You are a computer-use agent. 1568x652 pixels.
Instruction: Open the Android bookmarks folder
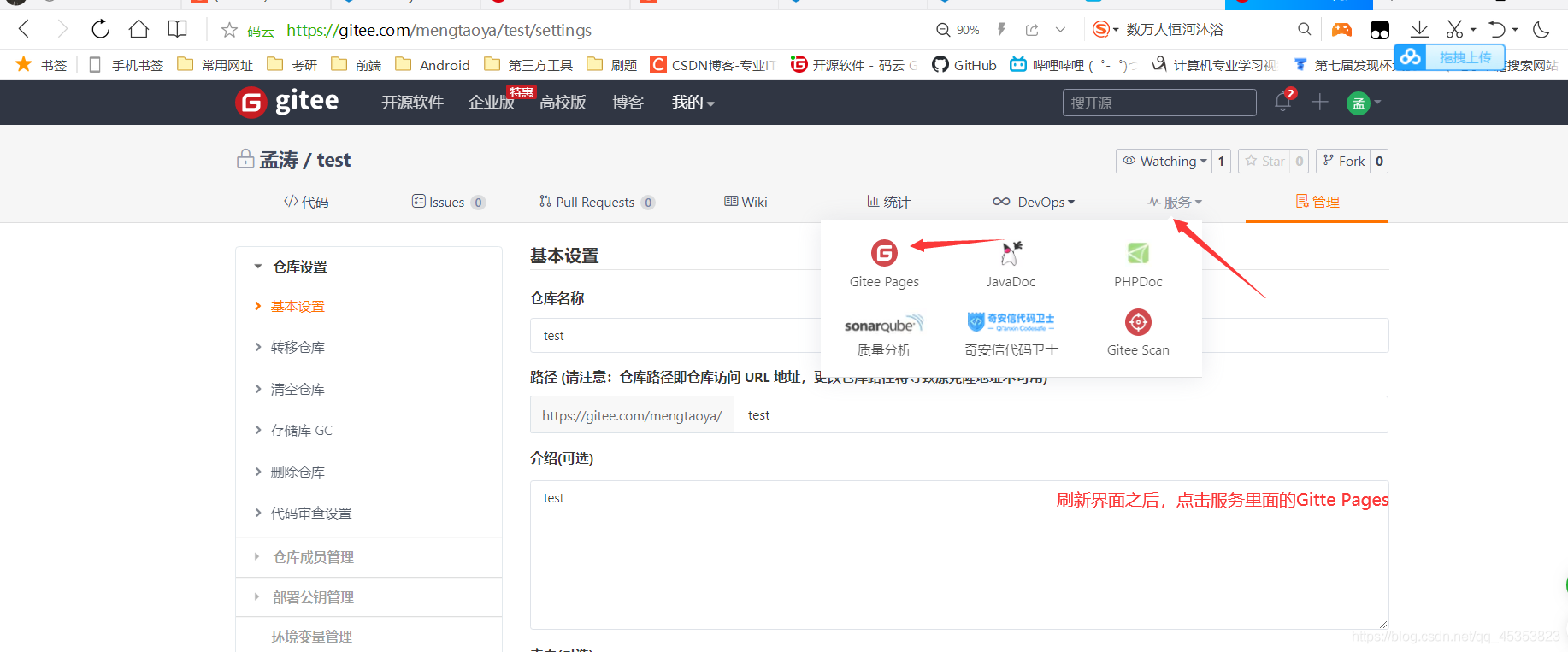(433, 65)
